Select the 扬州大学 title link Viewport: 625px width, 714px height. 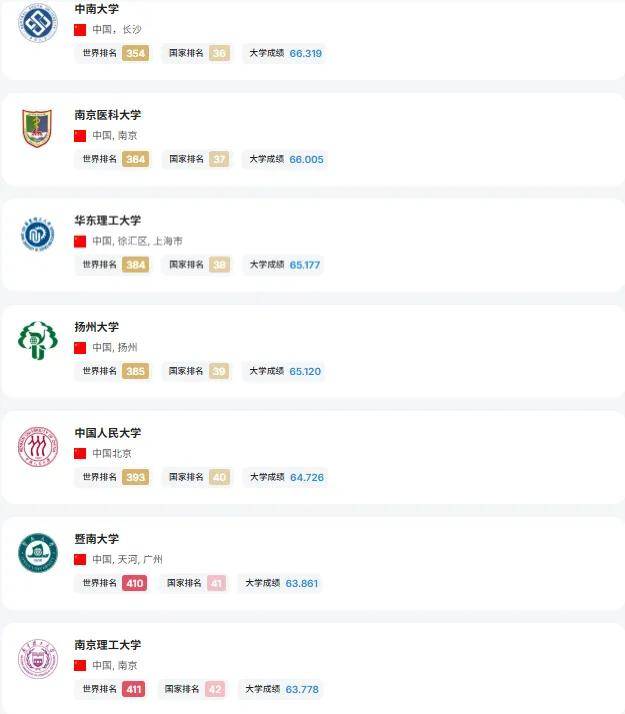pyautogui.click(x=96, y=327)
